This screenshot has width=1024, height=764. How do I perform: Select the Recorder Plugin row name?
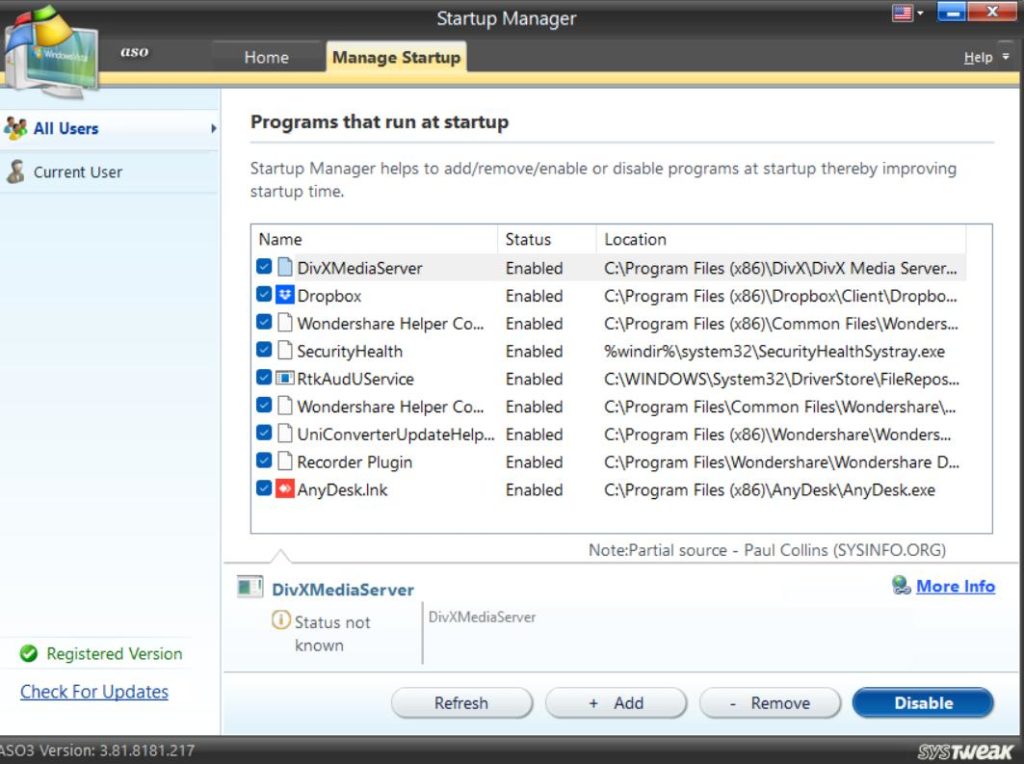pos(355,462)
